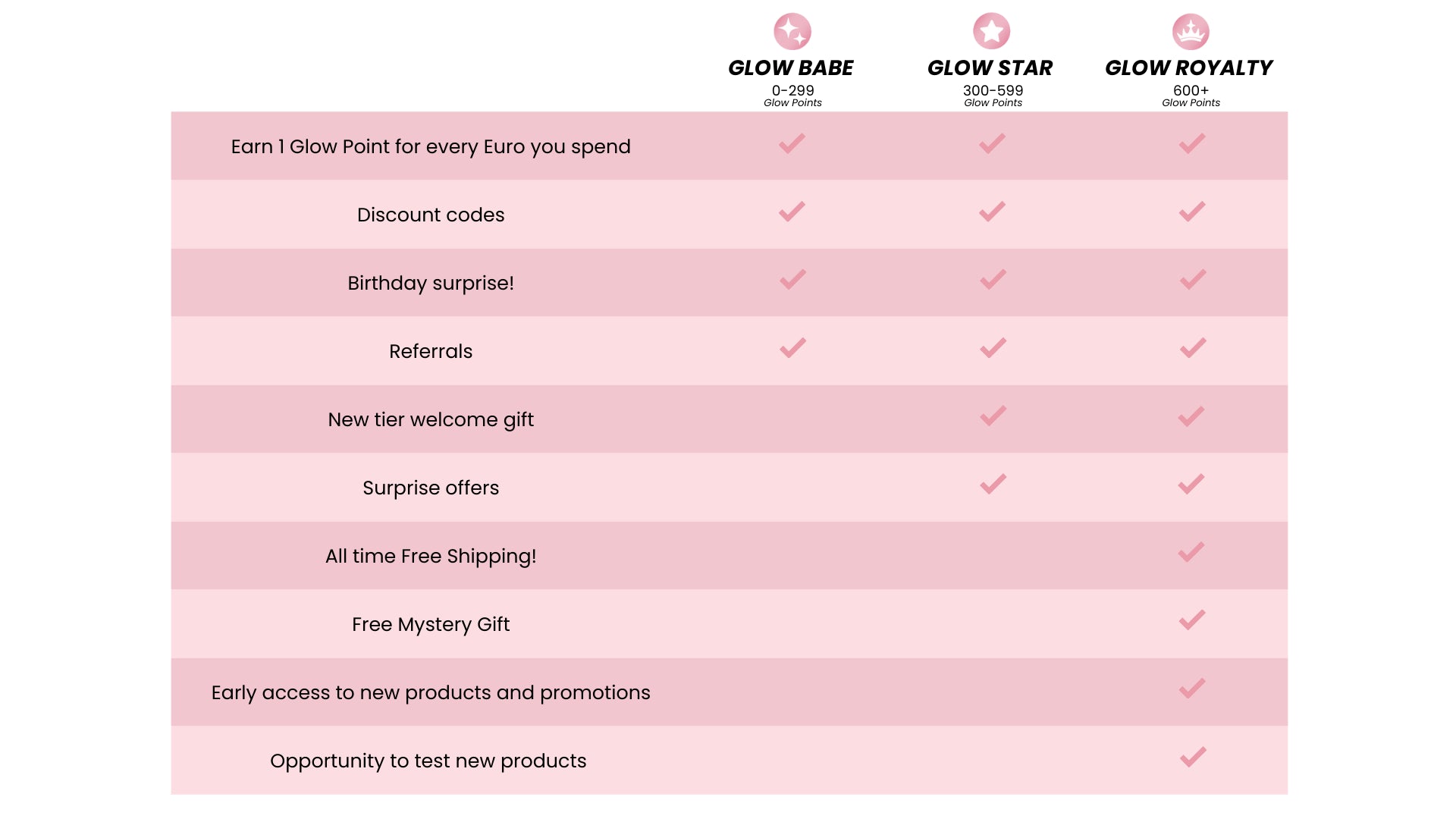This screenshot has height=819, width=1456.
Task: Click Glow Babe's Earn 1 Glow Point checkmark
Action: [792, 143]
